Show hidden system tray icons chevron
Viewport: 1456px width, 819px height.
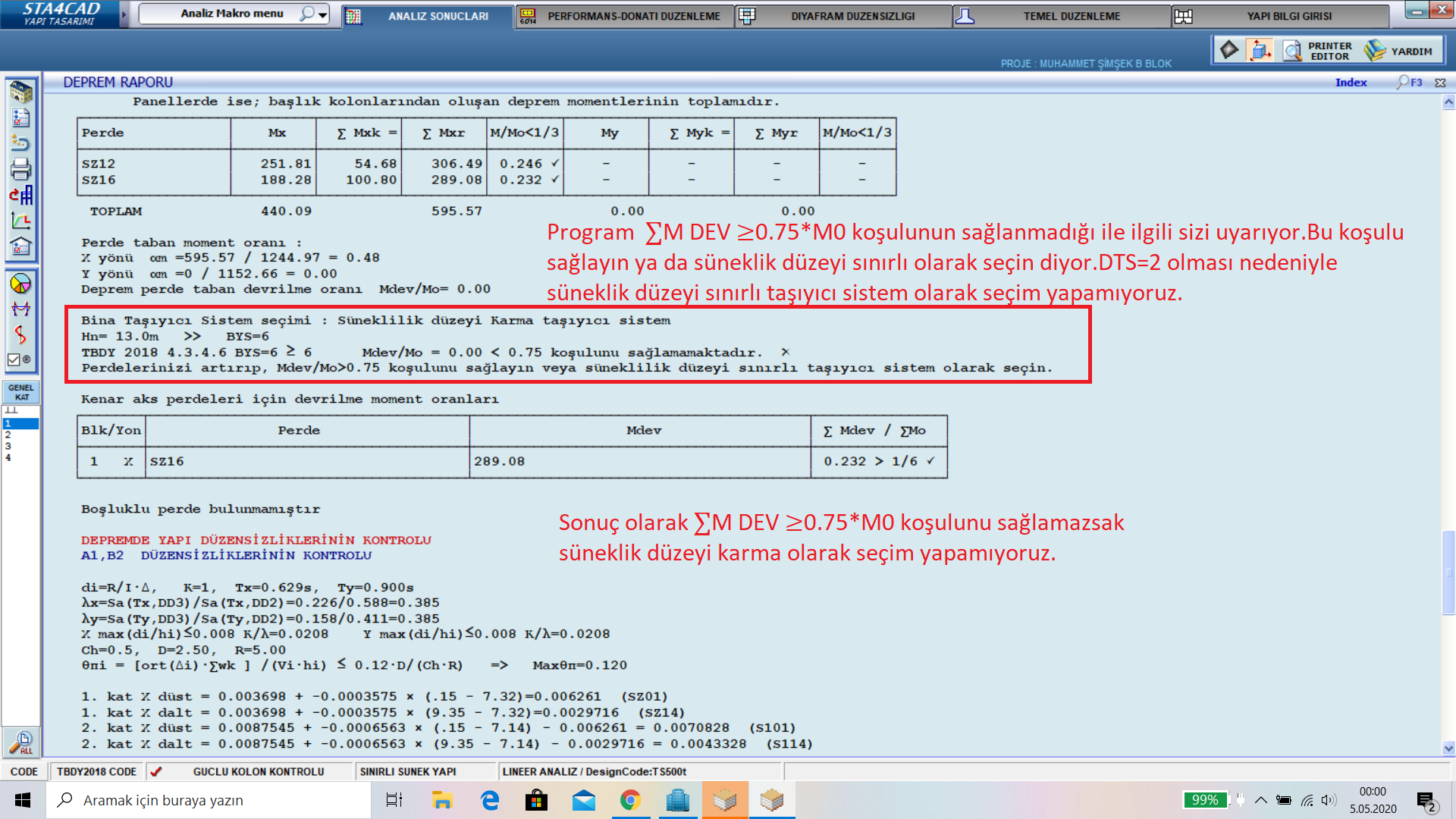1260,800
